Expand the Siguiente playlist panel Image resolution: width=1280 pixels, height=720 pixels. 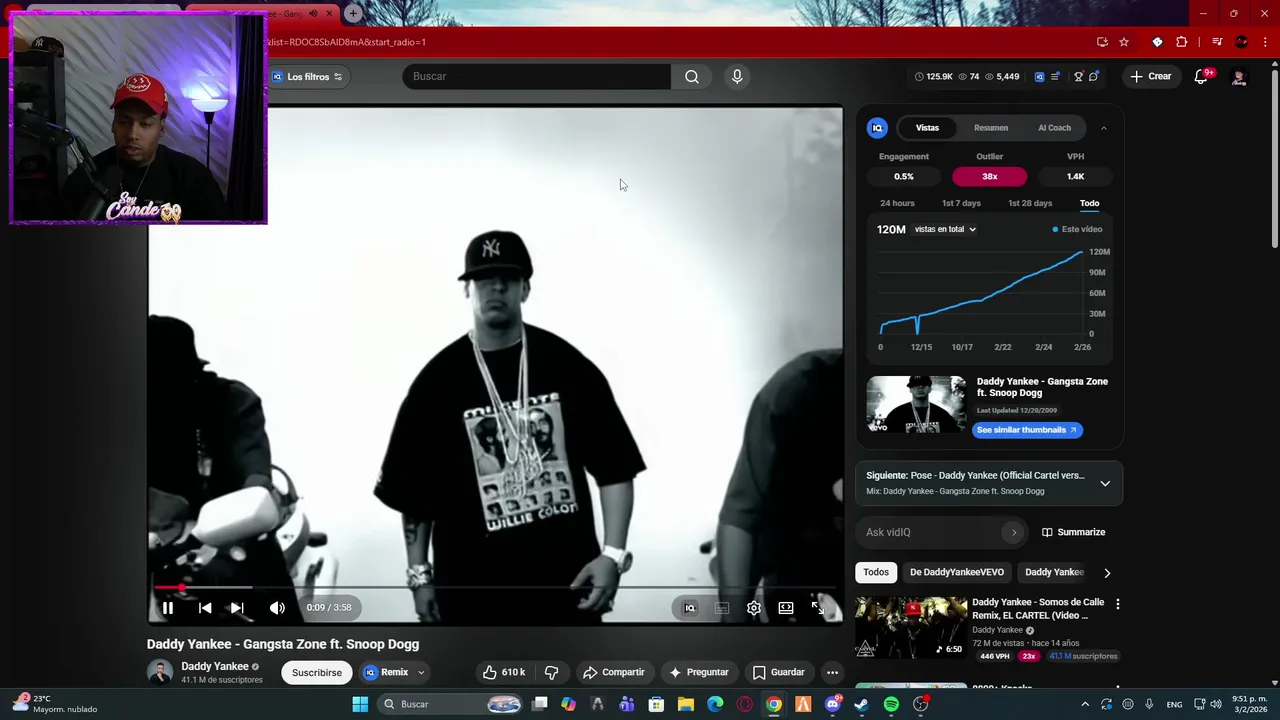(1105, 483)
